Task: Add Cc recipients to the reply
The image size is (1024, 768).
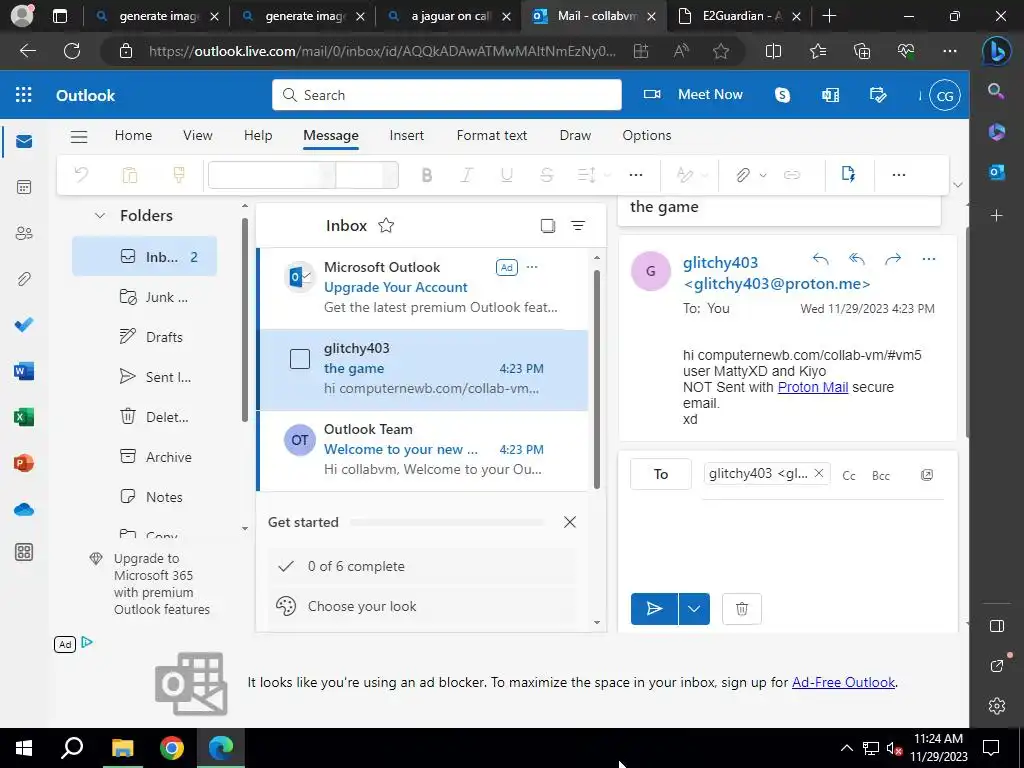Action: coord(849,475)
